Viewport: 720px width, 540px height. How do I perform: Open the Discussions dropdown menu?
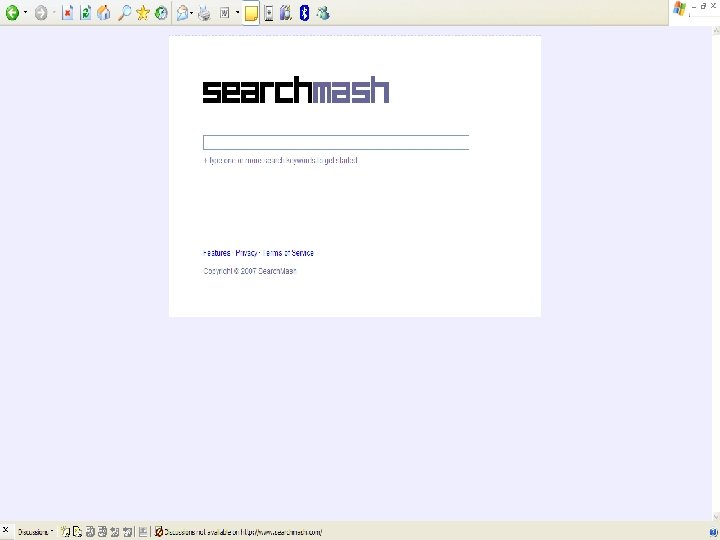(x=35, y=532)
